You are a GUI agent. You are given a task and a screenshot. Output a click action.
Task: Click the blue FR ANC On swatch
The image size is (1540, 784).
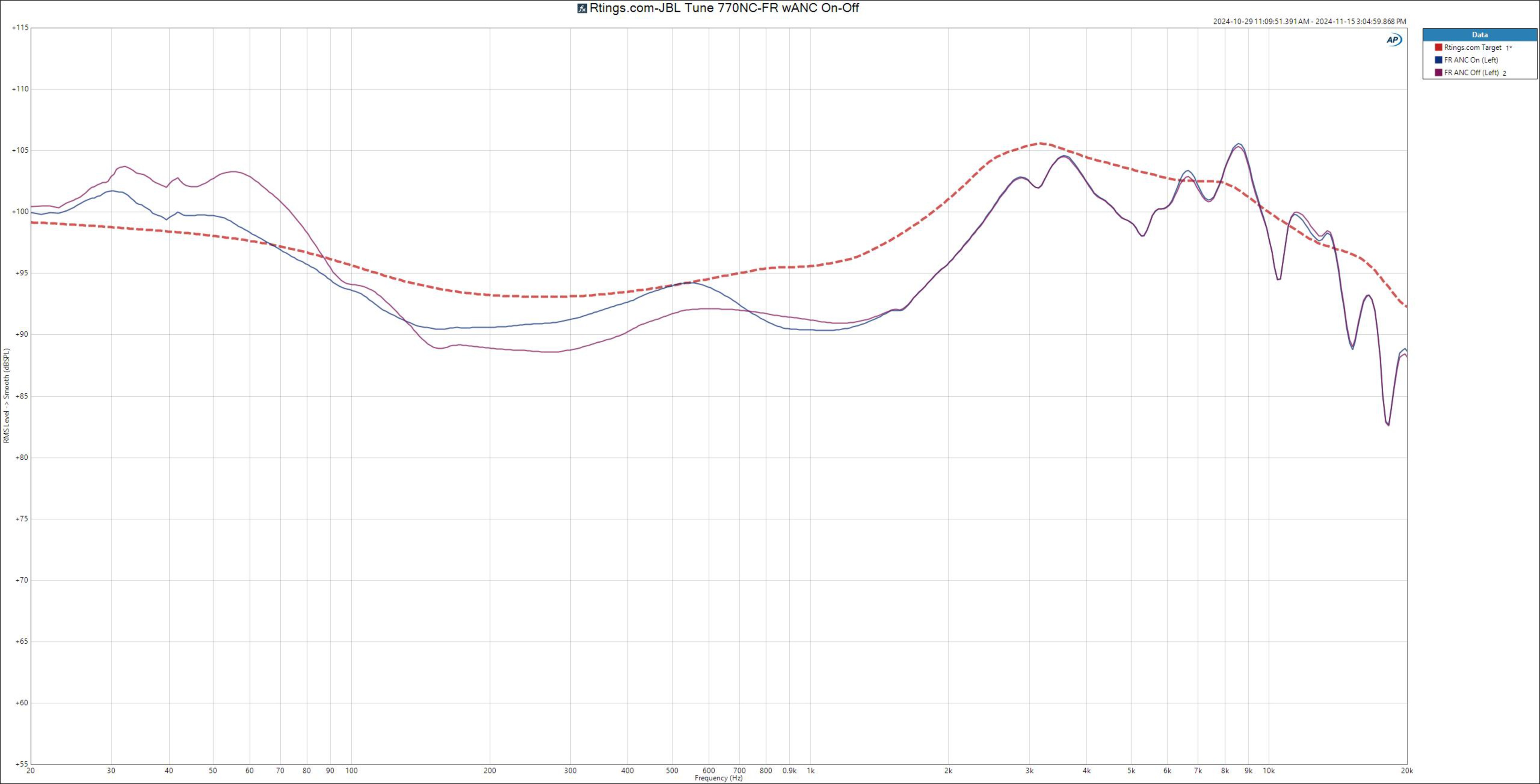click(x=1439, y=60)
